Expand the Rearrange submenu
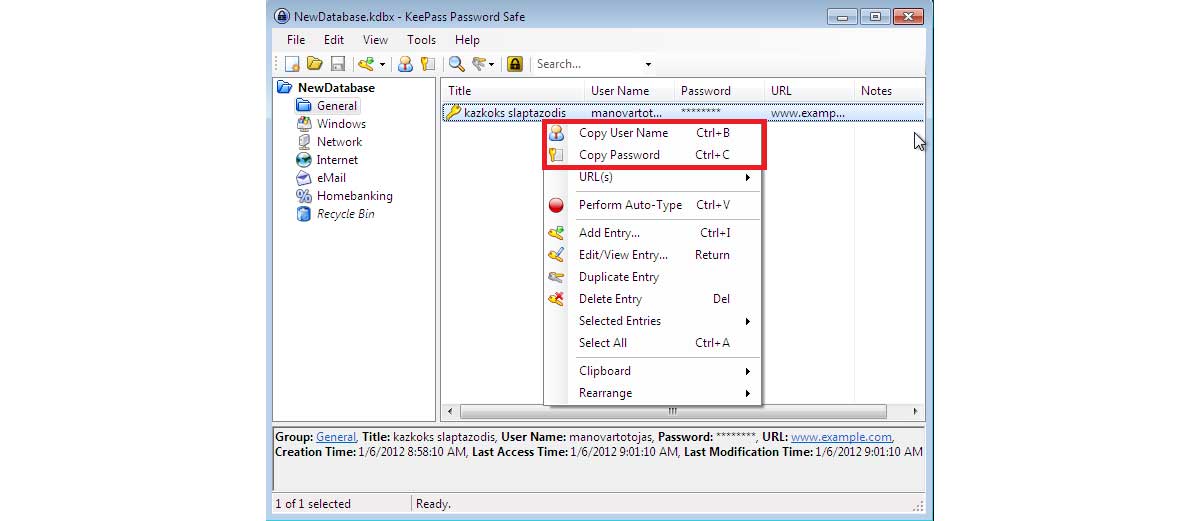The height and width of the screenshot is (521, 1200). click(x=653, y=393)
